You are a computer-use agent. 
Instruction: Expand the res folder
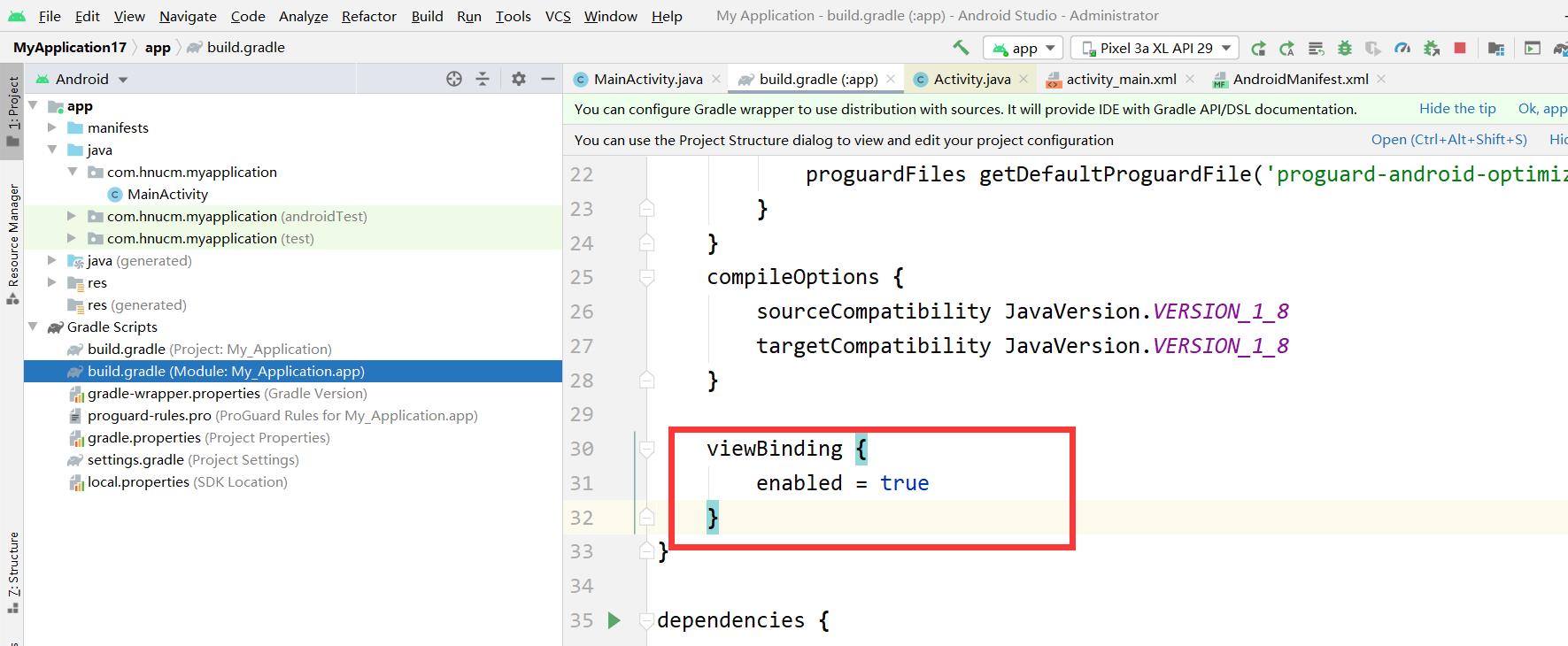(x=52, y=282)
